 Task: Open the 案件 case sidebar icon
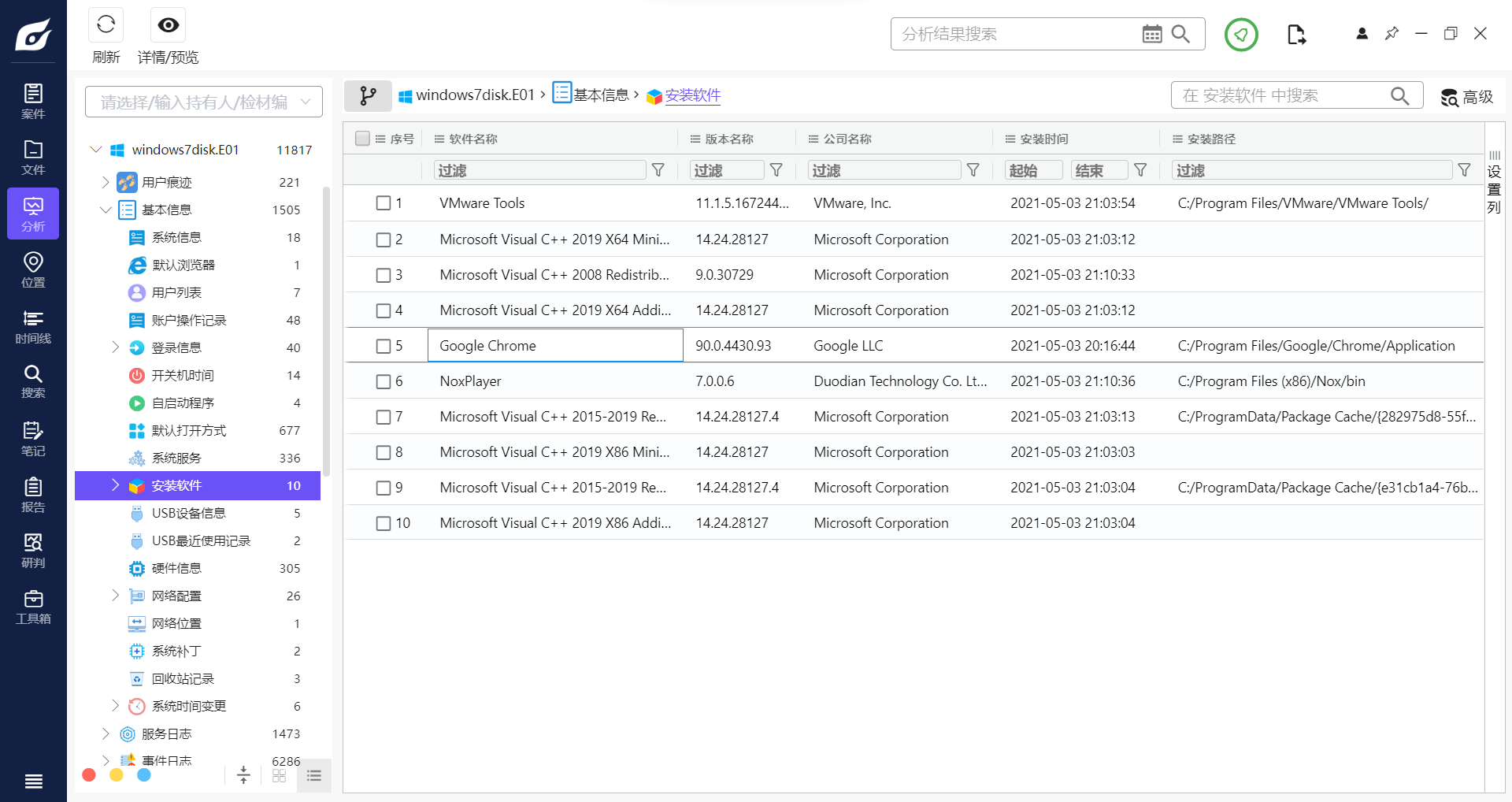tap(33, 102)
